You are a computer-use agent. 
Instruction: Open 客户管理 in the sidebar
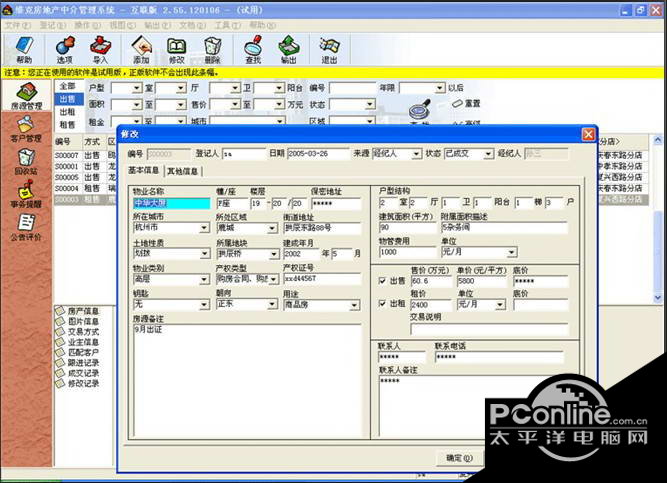(26, 129)
